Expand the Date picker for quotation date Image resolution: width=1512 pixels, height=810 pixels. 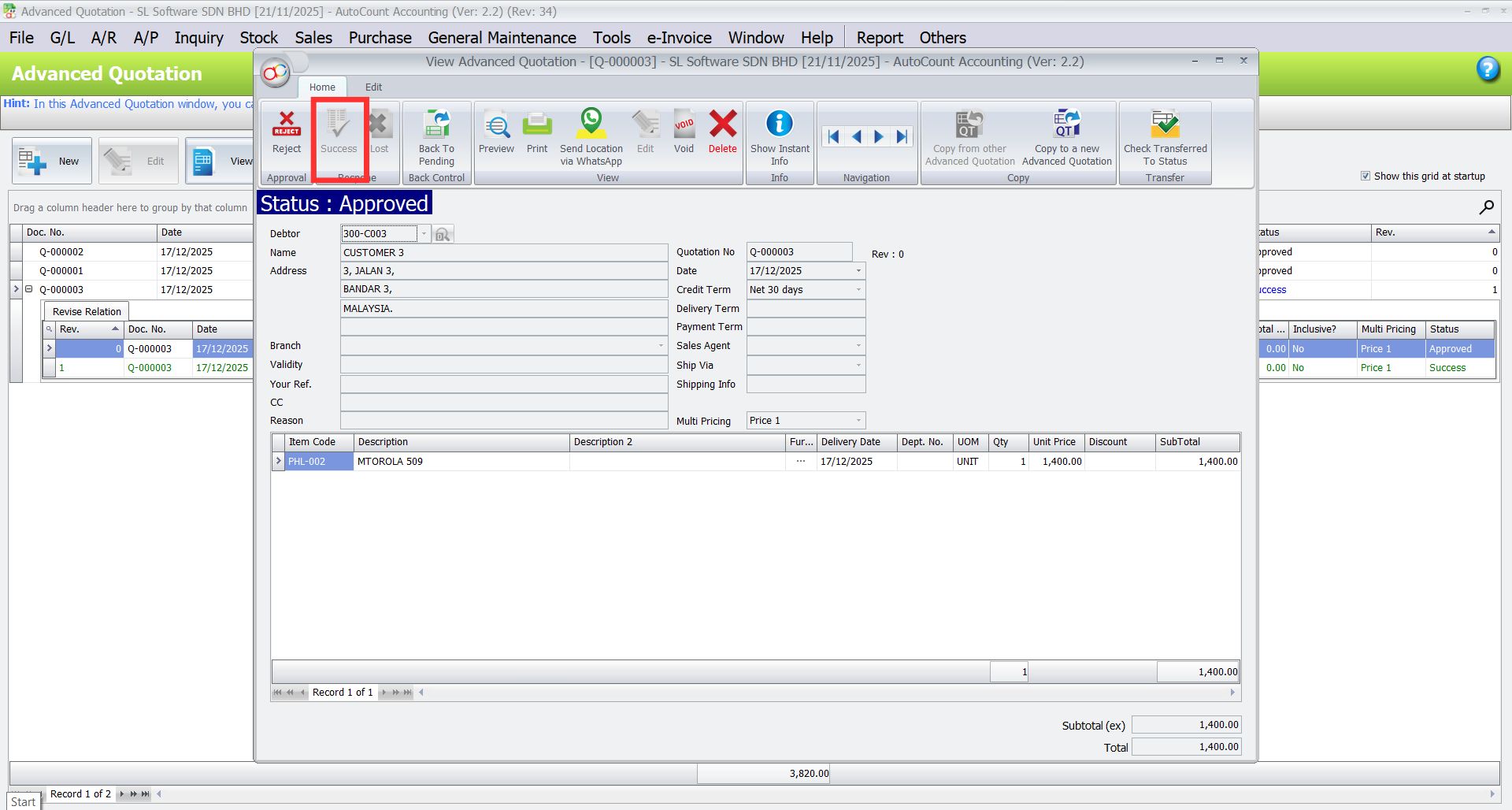click(x=858, y=270)
